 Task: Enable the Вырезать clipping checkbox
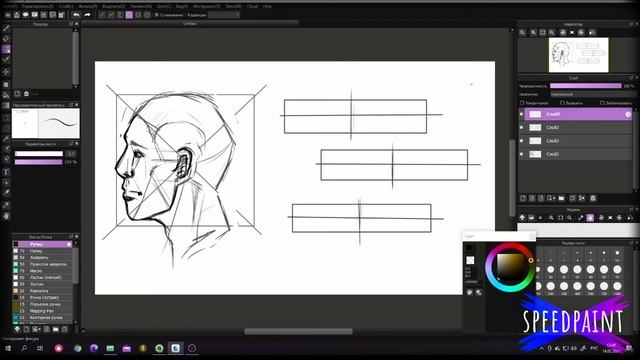[x=562, y=103]
